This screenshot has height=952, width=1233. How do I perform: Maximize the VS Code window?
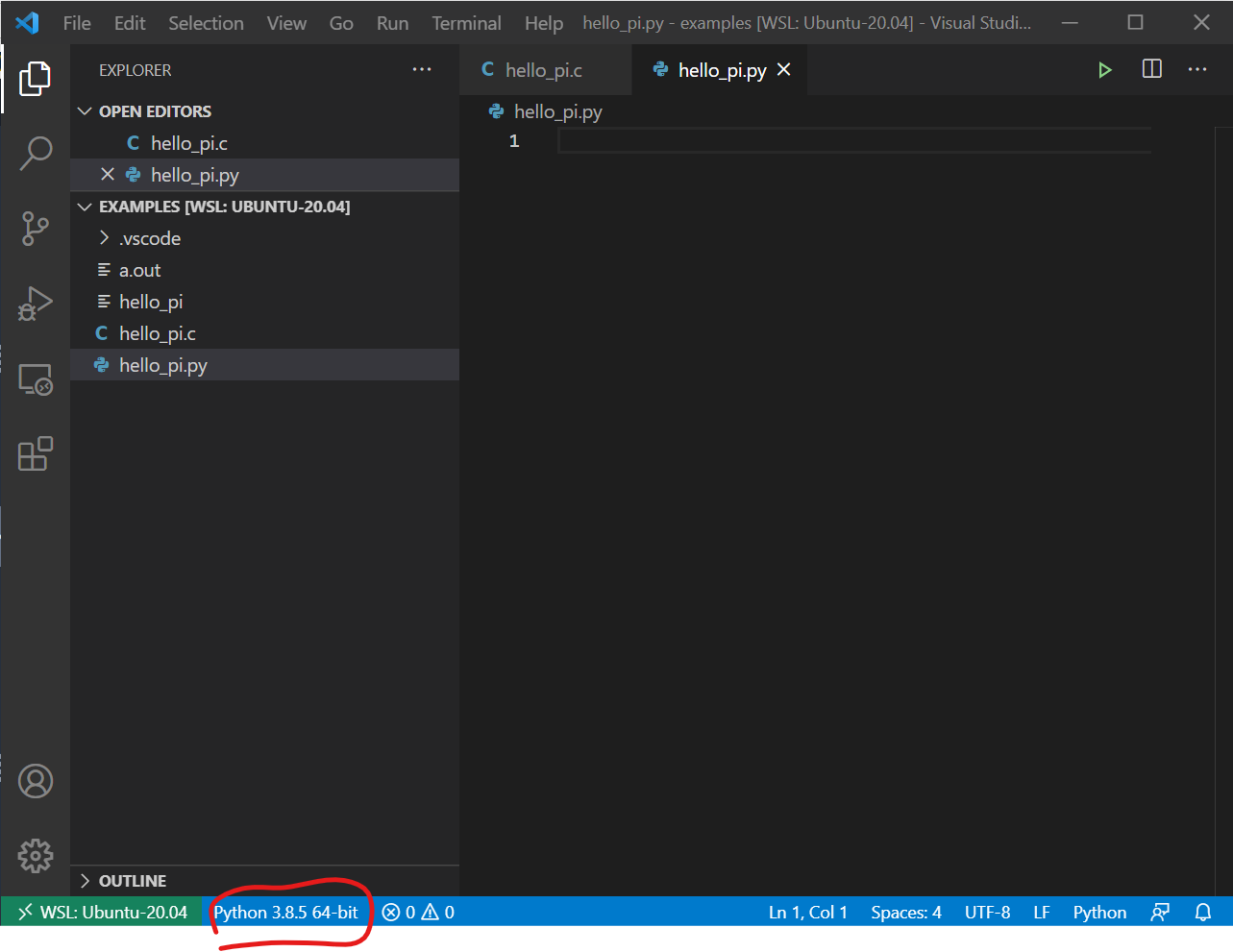click(x=1135, y=22)
